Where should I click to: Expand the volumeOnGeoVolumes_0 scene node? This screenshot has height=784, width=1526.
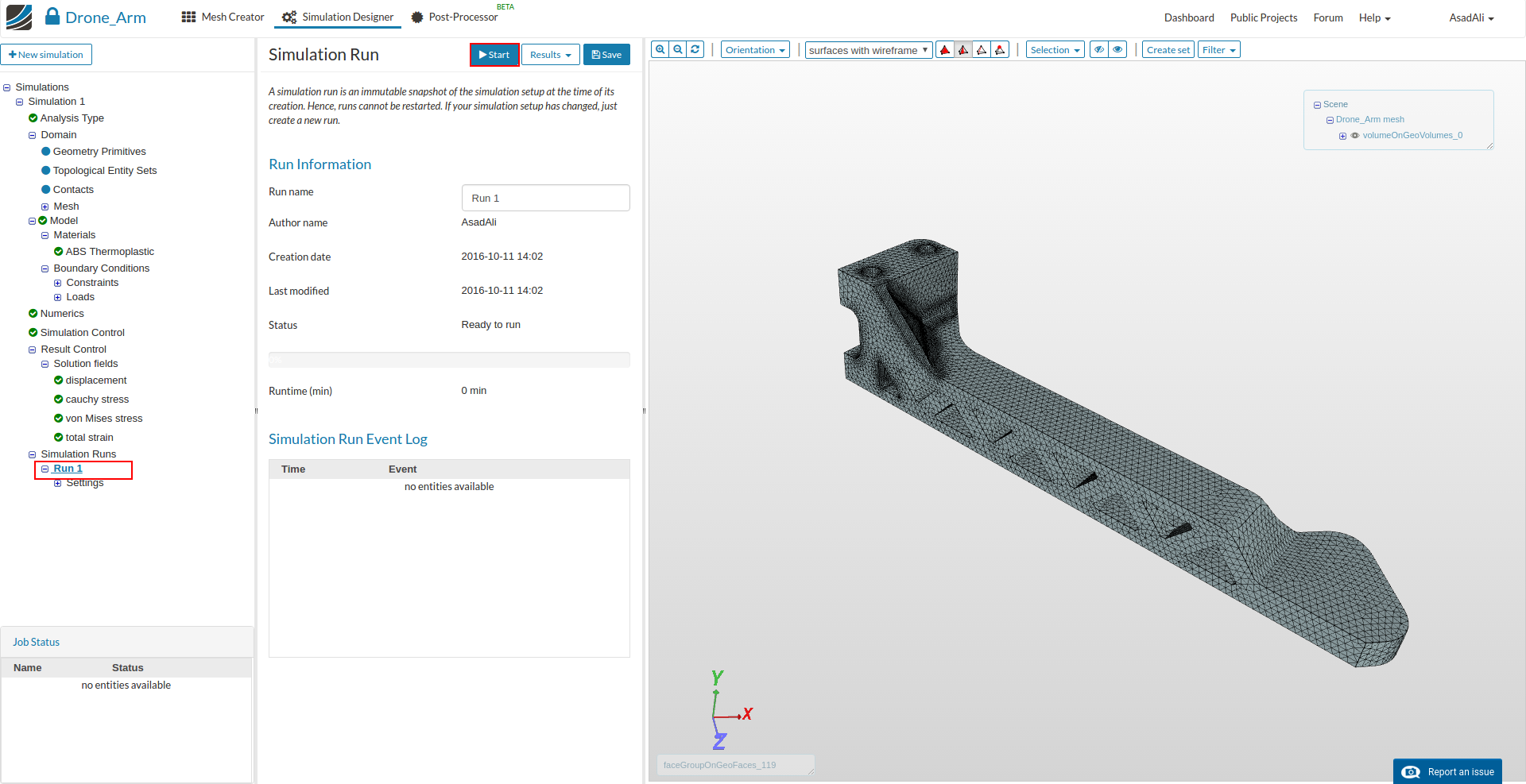[x=1342, y=136]
